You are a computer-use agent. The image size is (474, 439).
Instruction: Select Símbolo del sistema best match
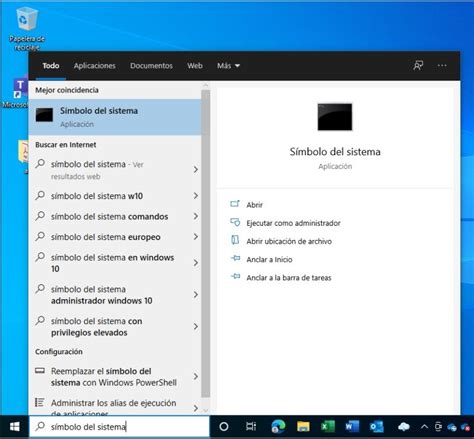pyautogui.click(x=115, y=117)
